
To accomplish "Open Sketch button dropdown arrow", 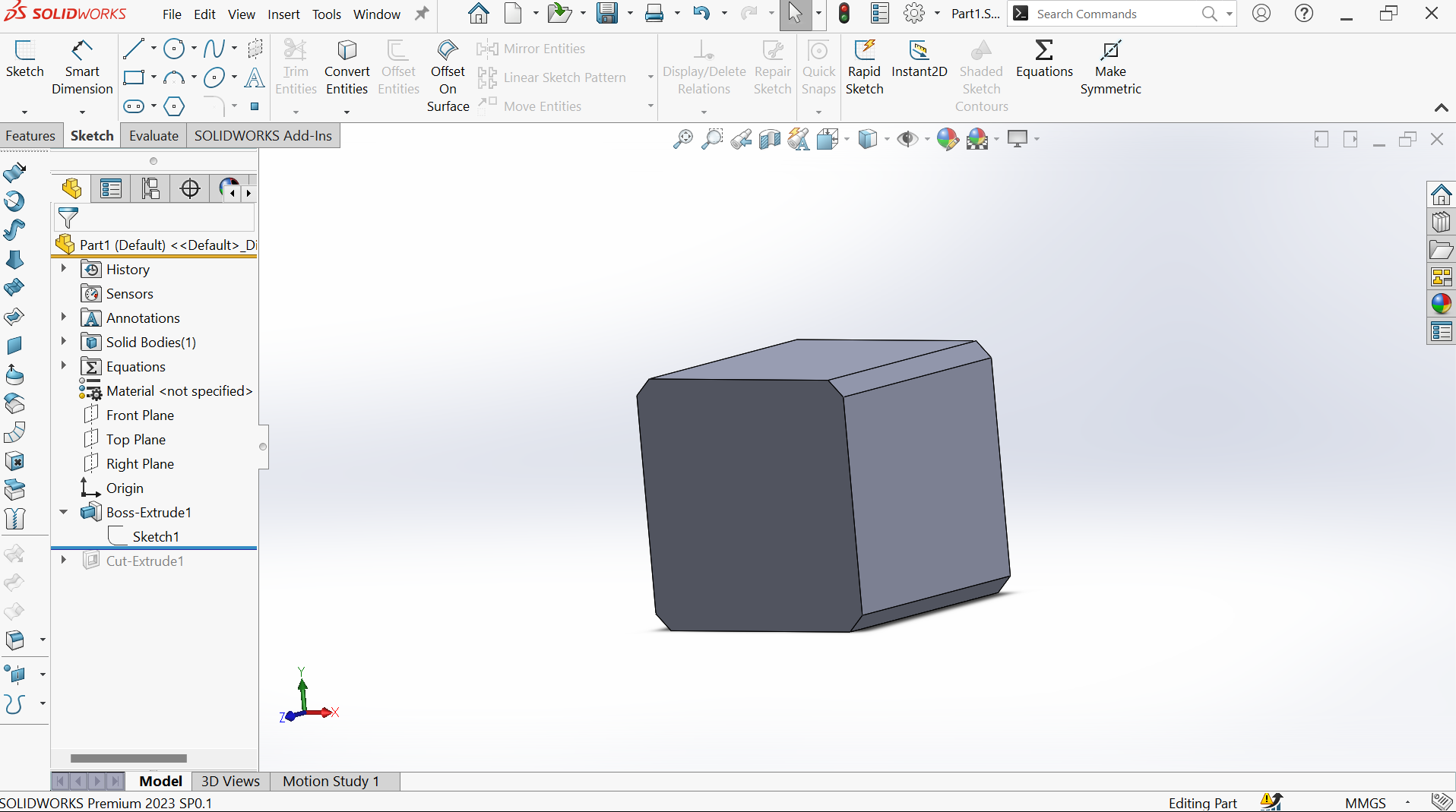I will (24, 112).
